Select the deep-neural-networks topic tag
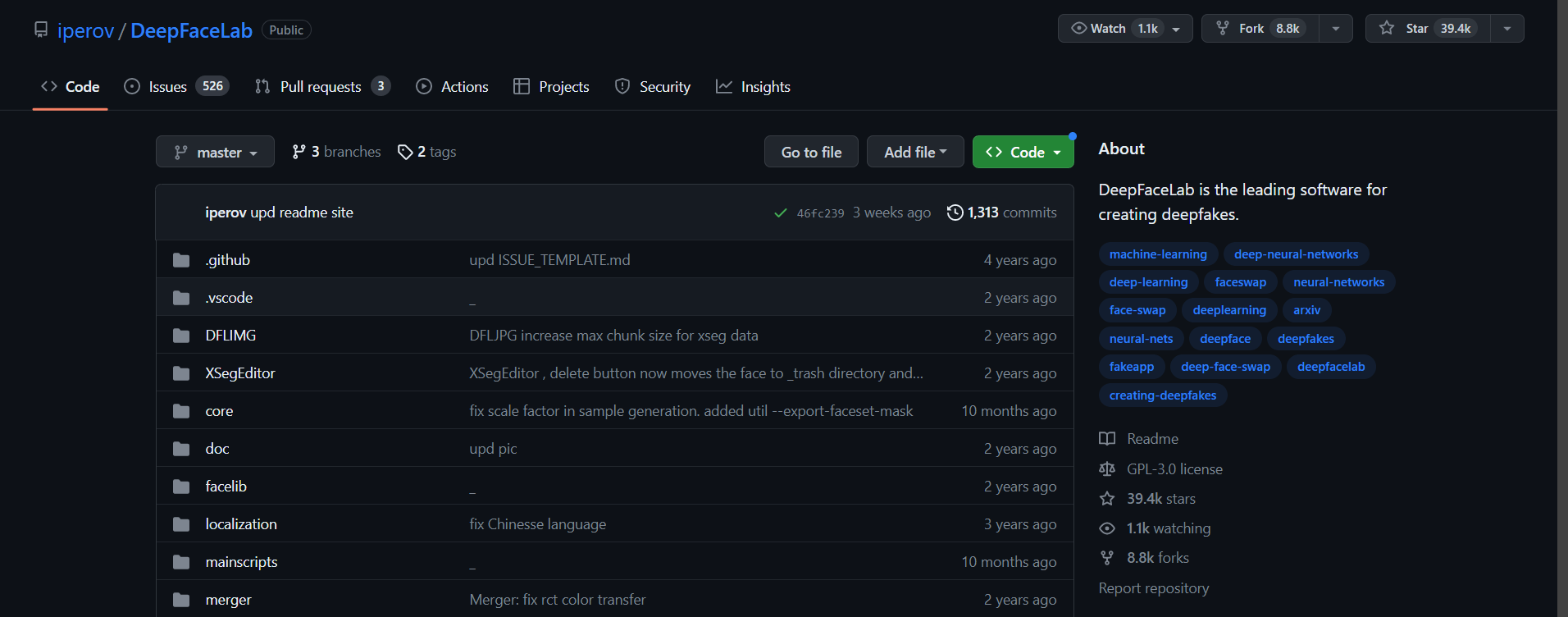This screenshot has width=1568, height=617. (1296, 254)
